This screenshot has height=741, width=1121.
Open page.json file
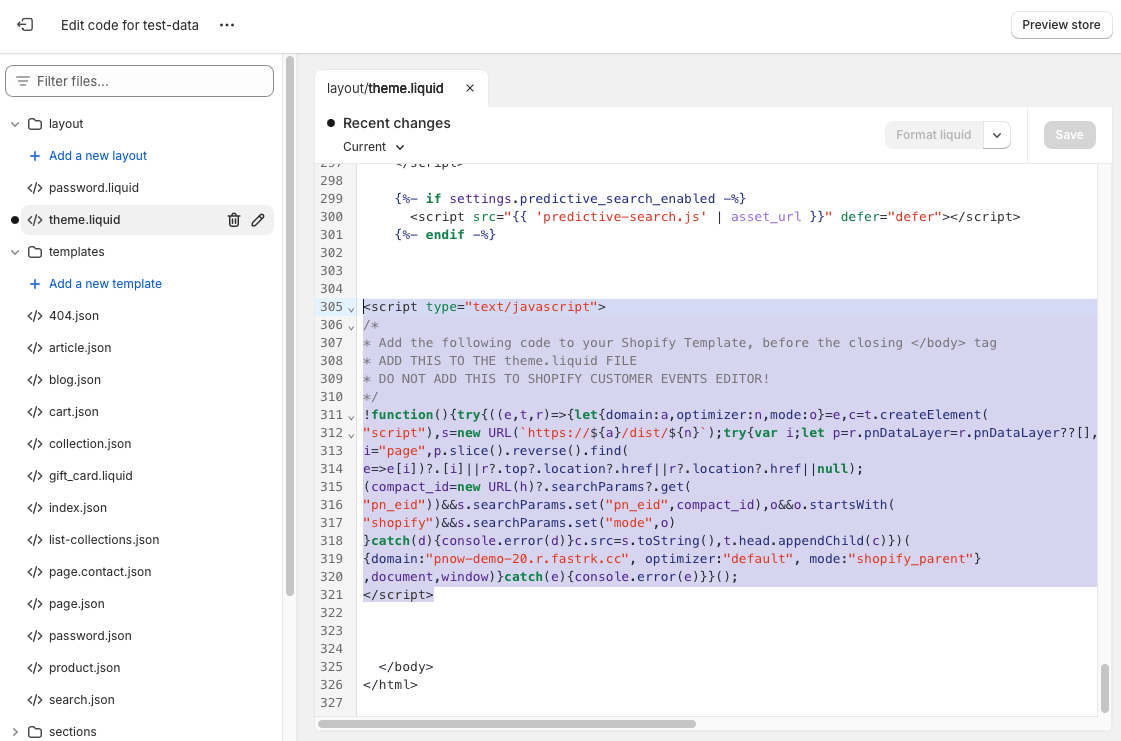click(x=76, y=604)
